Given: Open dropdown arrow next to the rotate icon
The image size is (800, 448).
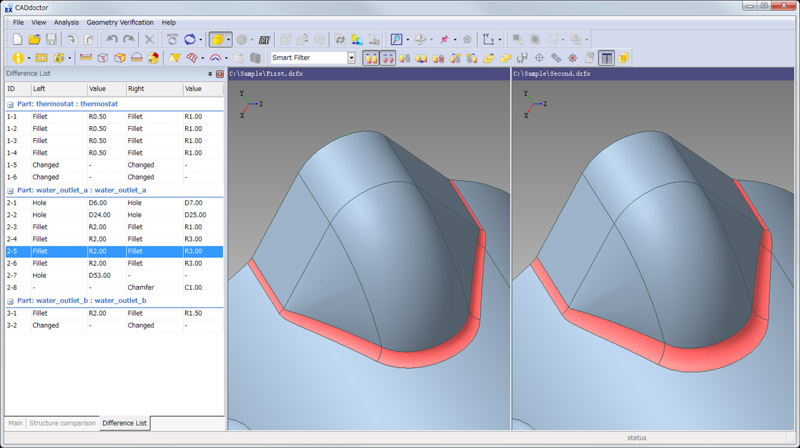Looking at the screenshot, I should (201, 39).
